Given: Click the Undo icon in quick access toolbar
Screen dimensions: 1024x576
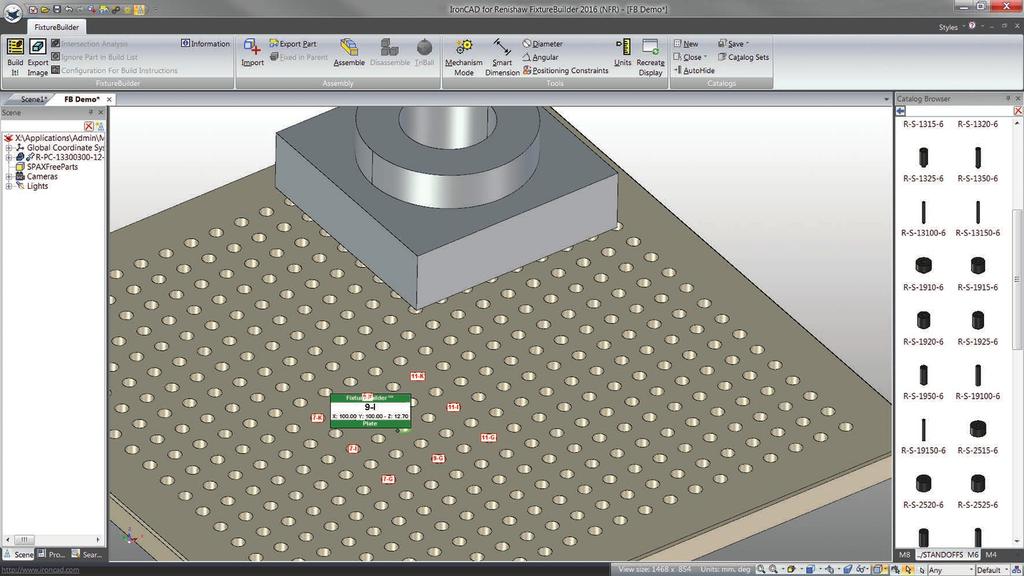Looking at the screenshot, I should (69, 9).
